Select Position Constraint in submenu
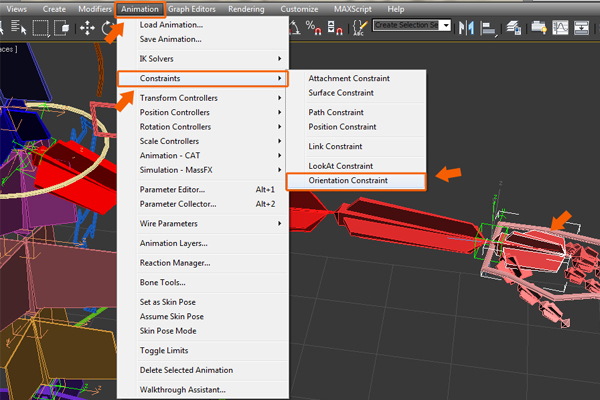 coord(357,127)
